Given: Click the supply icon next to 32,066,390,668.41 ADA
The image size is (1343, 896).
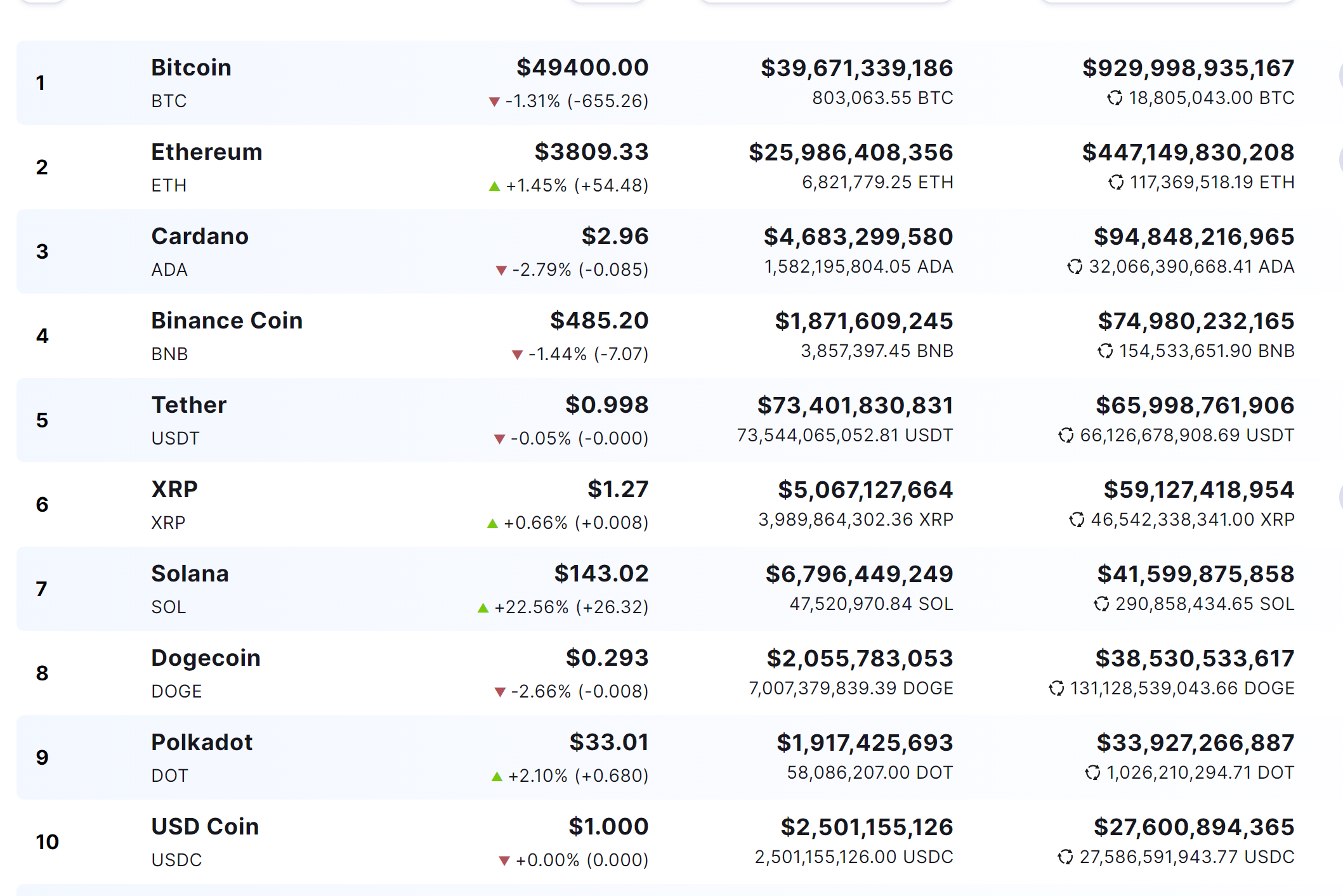Looking at the screenshot, I should (x=1075, y=267).
